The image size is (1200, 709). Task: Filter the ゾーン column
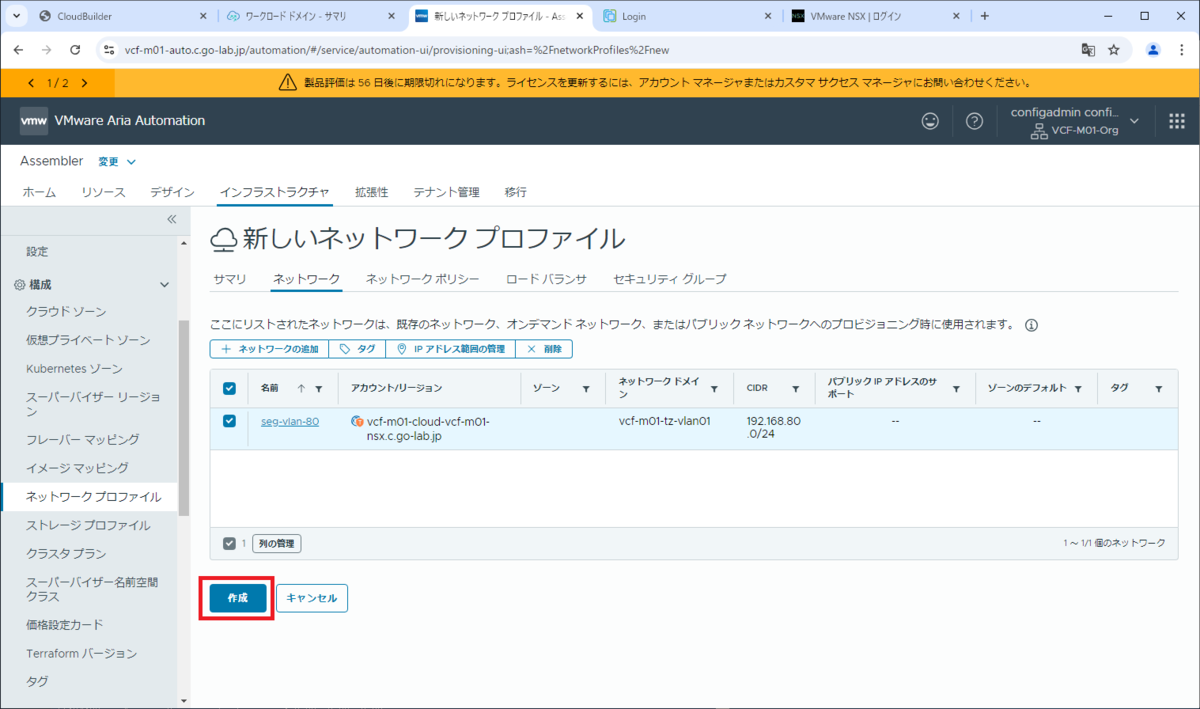(586, 389)
